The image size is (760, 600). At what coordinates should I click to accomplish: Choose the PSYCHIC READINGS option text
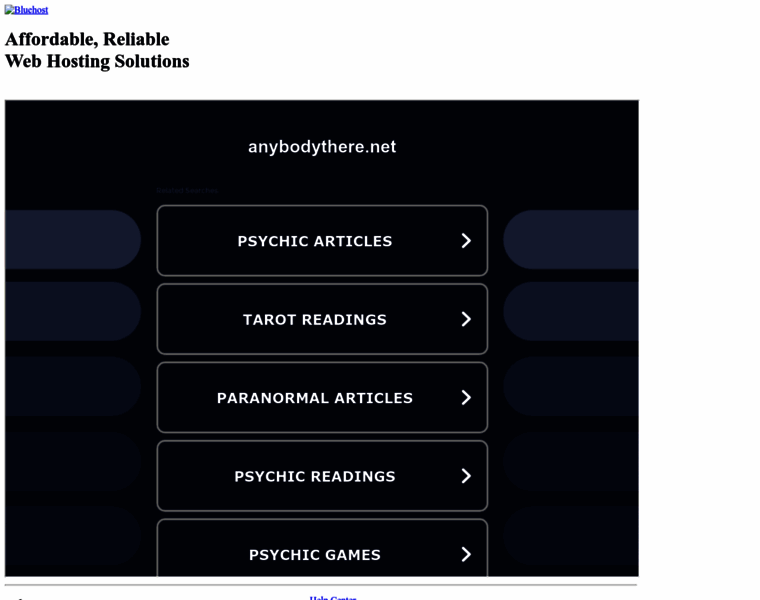pos(314,476)
